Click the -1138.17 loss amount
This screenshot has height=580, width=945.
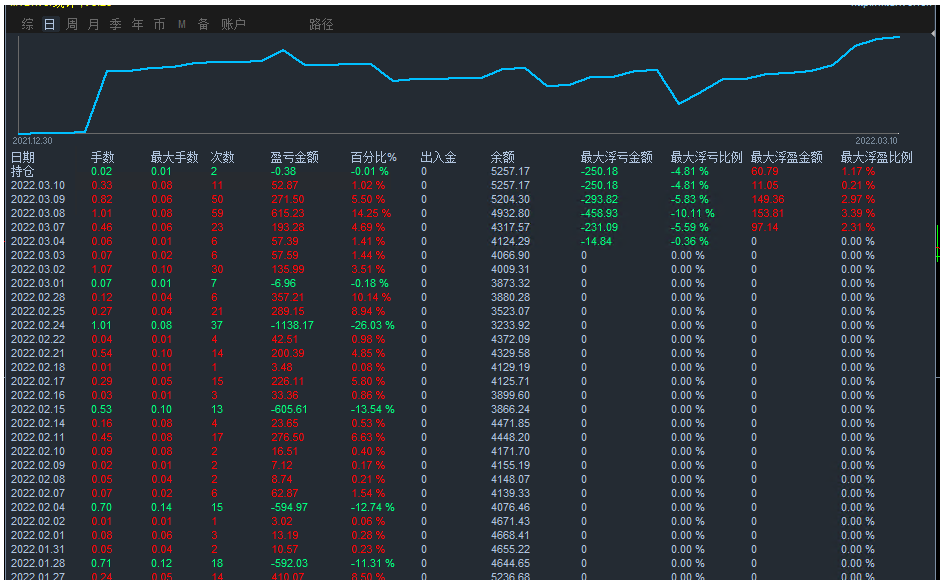tap(292, 325)
